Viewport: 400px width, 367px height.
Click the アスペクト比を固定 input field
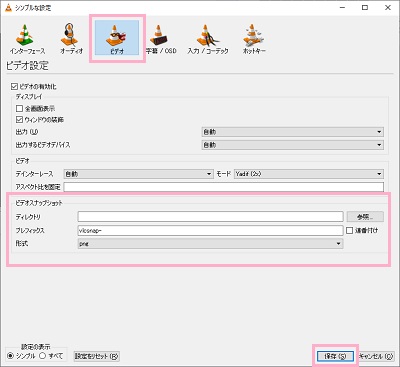pyautogui.click(x=224, y=187)
